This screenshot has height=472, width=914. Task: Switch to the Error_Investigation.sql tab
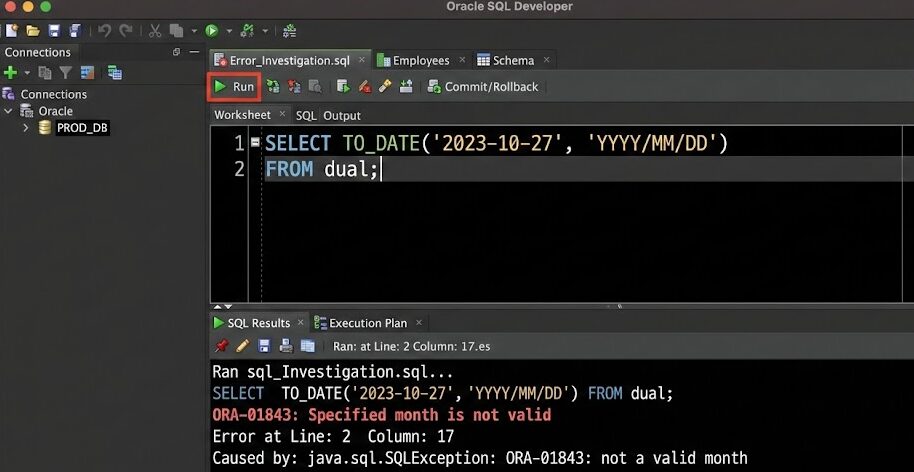(290, 61)
